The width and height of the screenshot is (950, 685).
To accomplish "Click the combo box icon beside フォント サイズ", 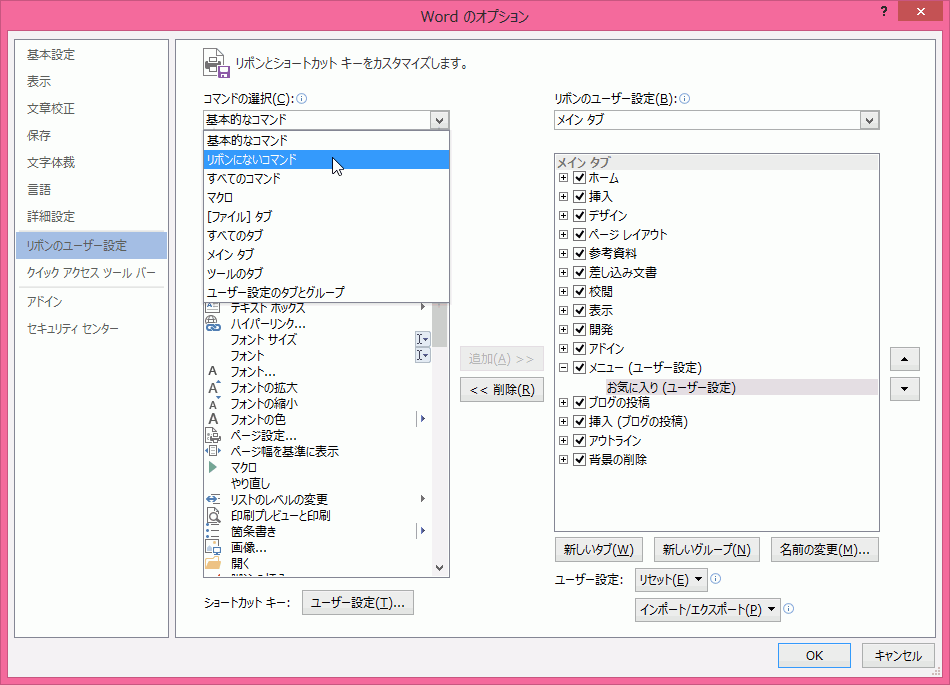I will click(x=423, y=339).
